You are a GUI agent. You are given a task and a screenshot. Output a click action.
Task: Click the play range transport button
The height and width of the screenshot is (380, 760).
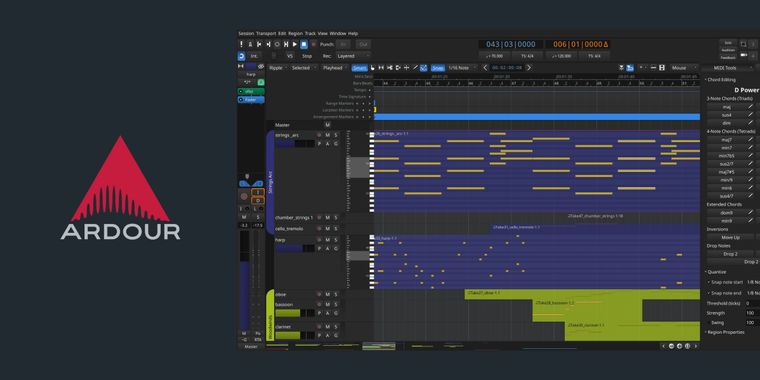point(286,44)
